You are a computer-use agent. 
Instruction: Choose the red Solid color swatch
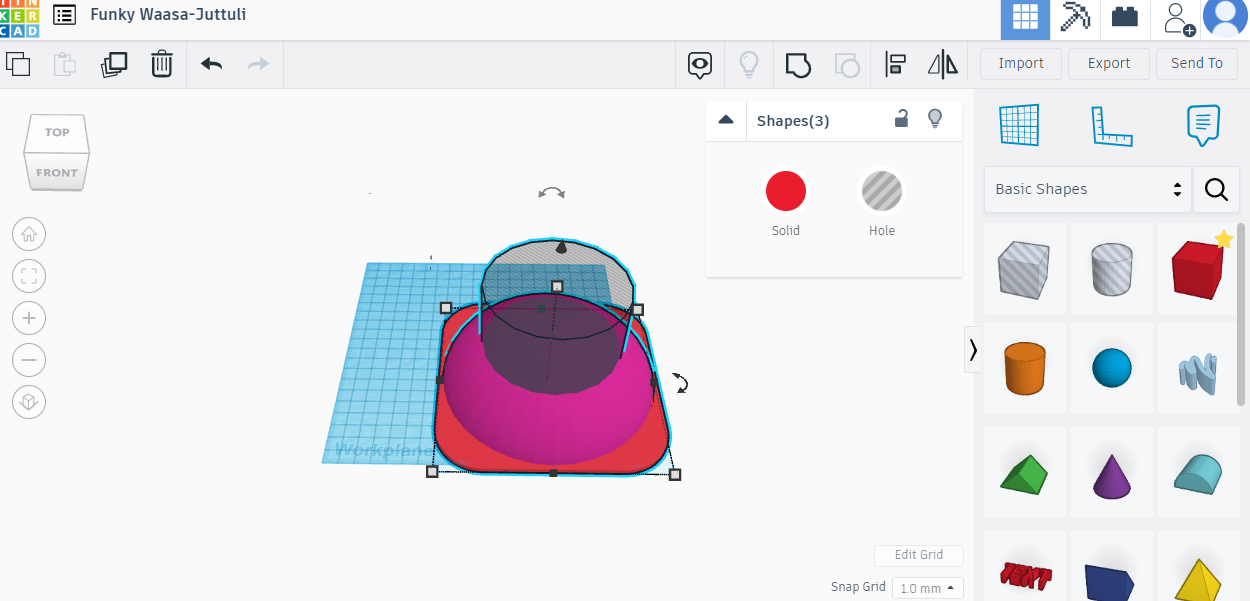[786, 191]
